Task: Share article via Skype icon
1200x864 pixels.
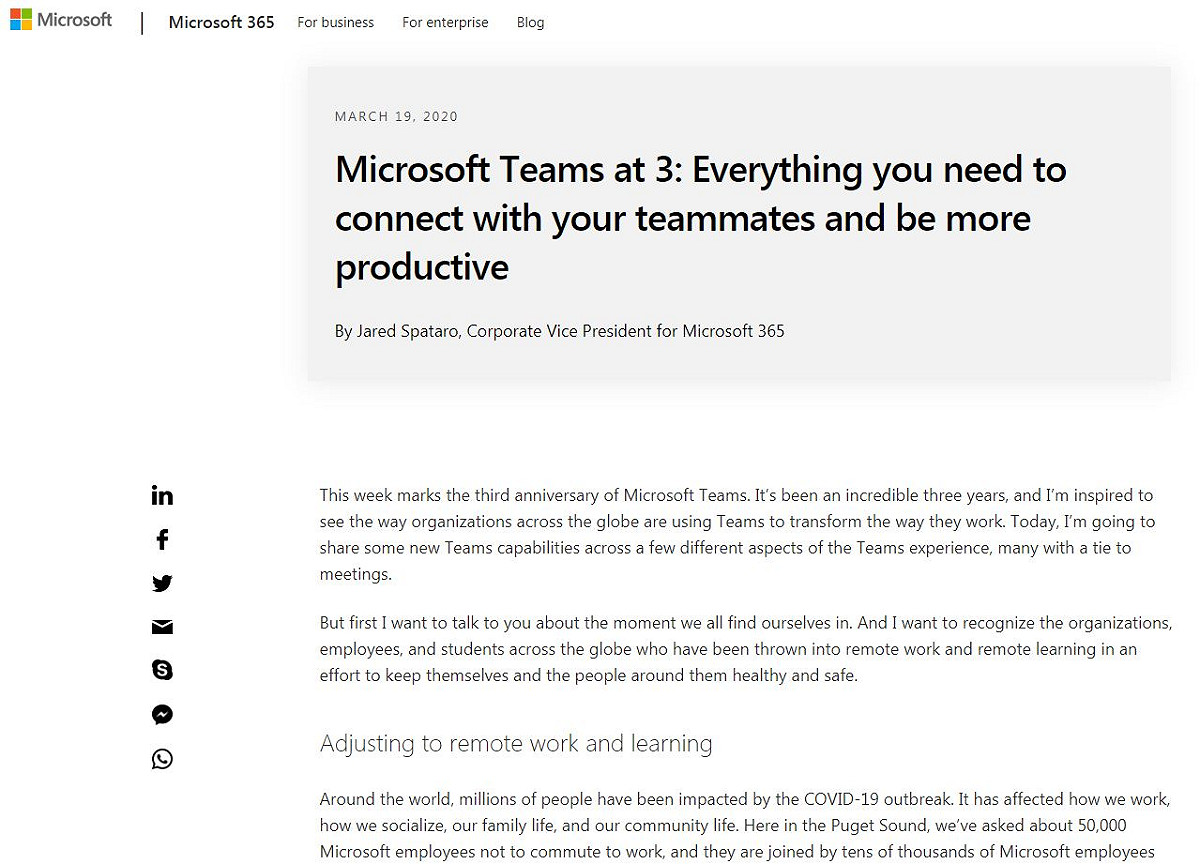Action: (x=162, y=670)
